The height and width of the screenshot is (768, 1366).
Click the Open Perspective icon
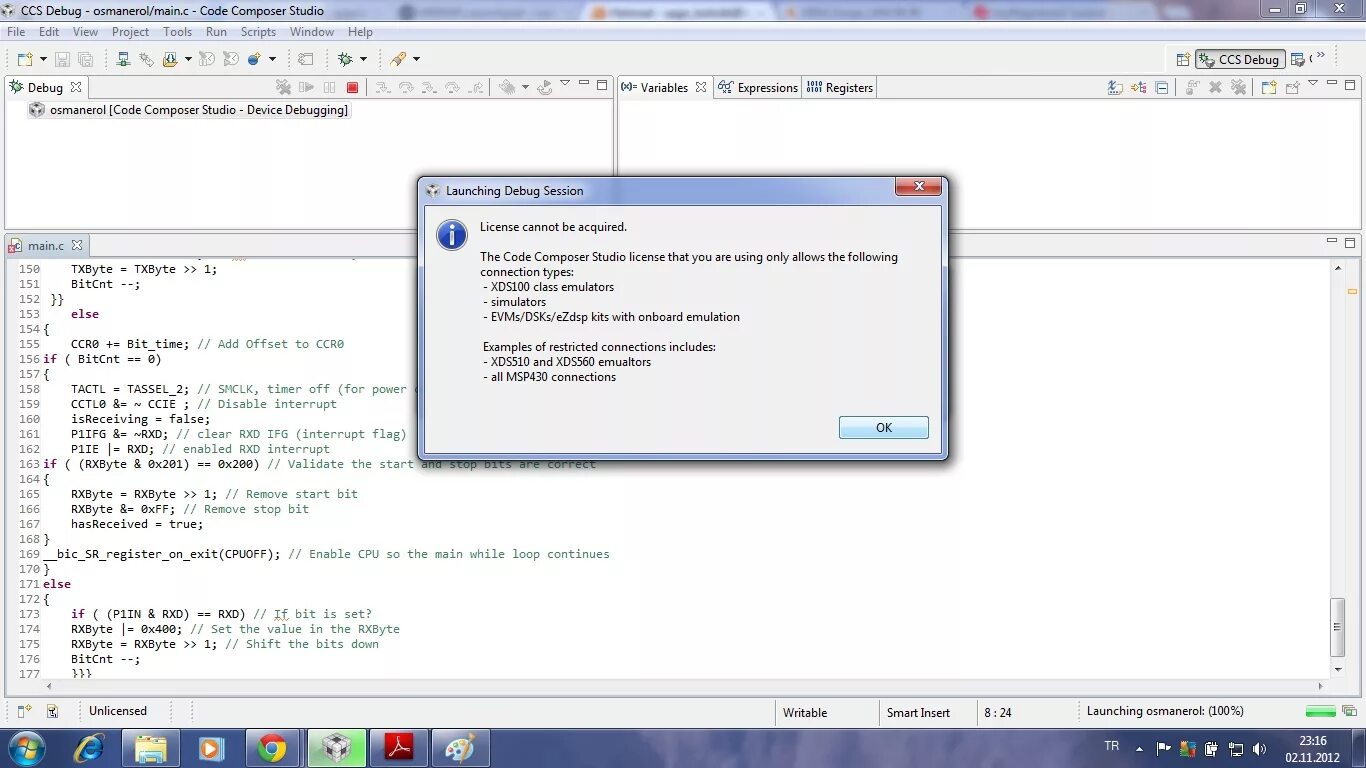1182,59
